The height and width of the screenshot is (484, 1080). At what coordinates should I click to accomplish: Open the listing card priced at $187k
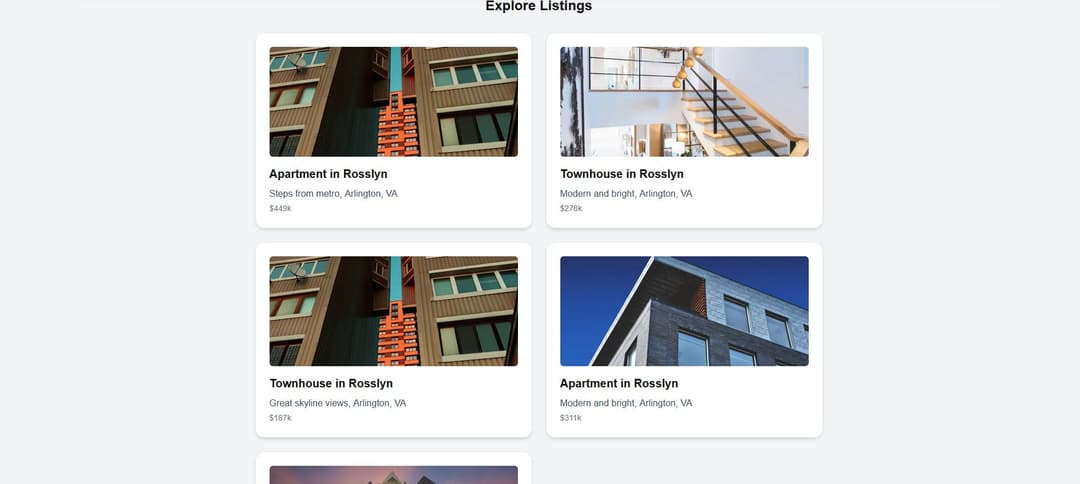click(x=393, y=340)
